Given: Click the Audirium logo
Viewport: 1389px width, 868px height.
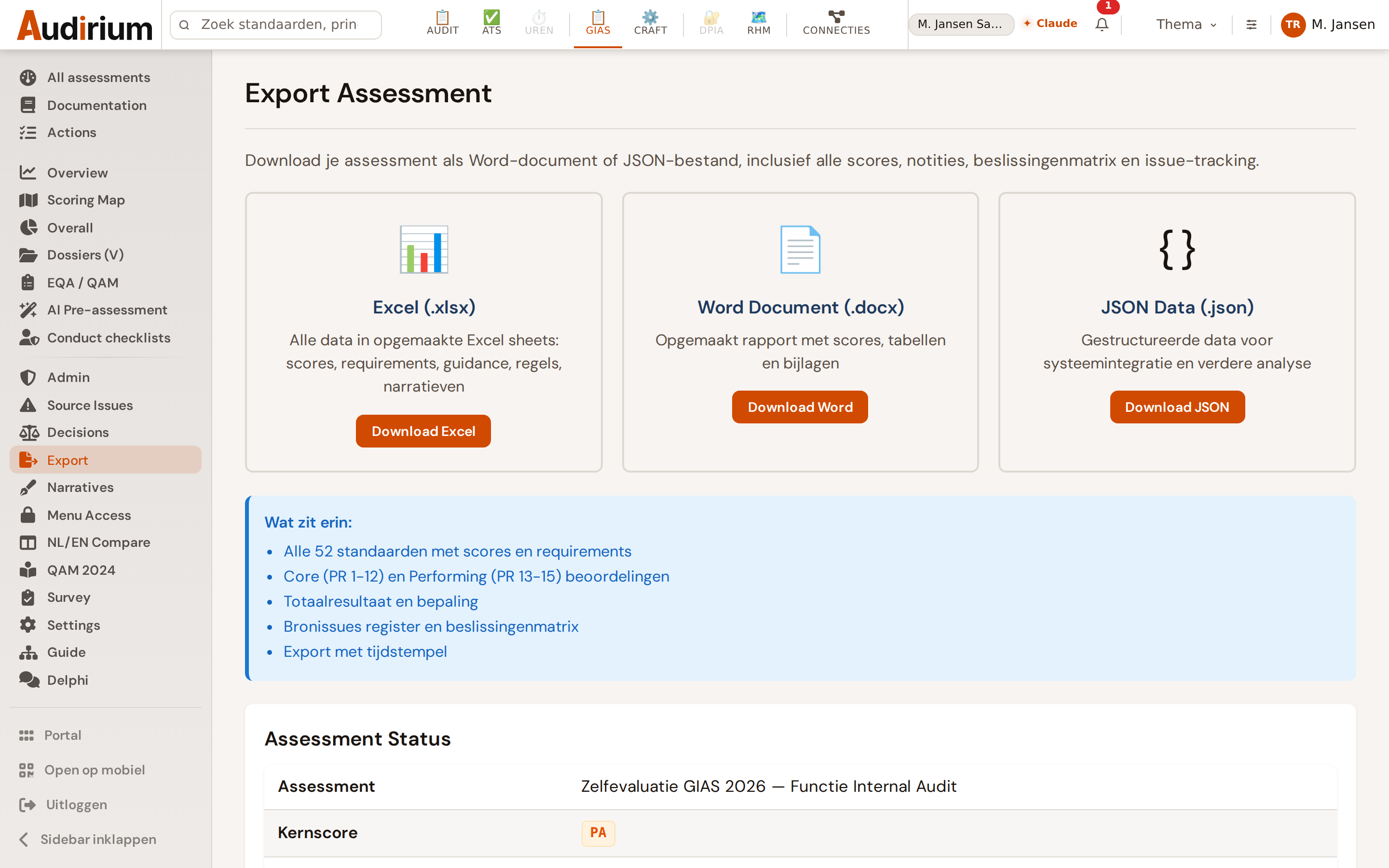Looking at the screenshot, I should coord(84,26).
